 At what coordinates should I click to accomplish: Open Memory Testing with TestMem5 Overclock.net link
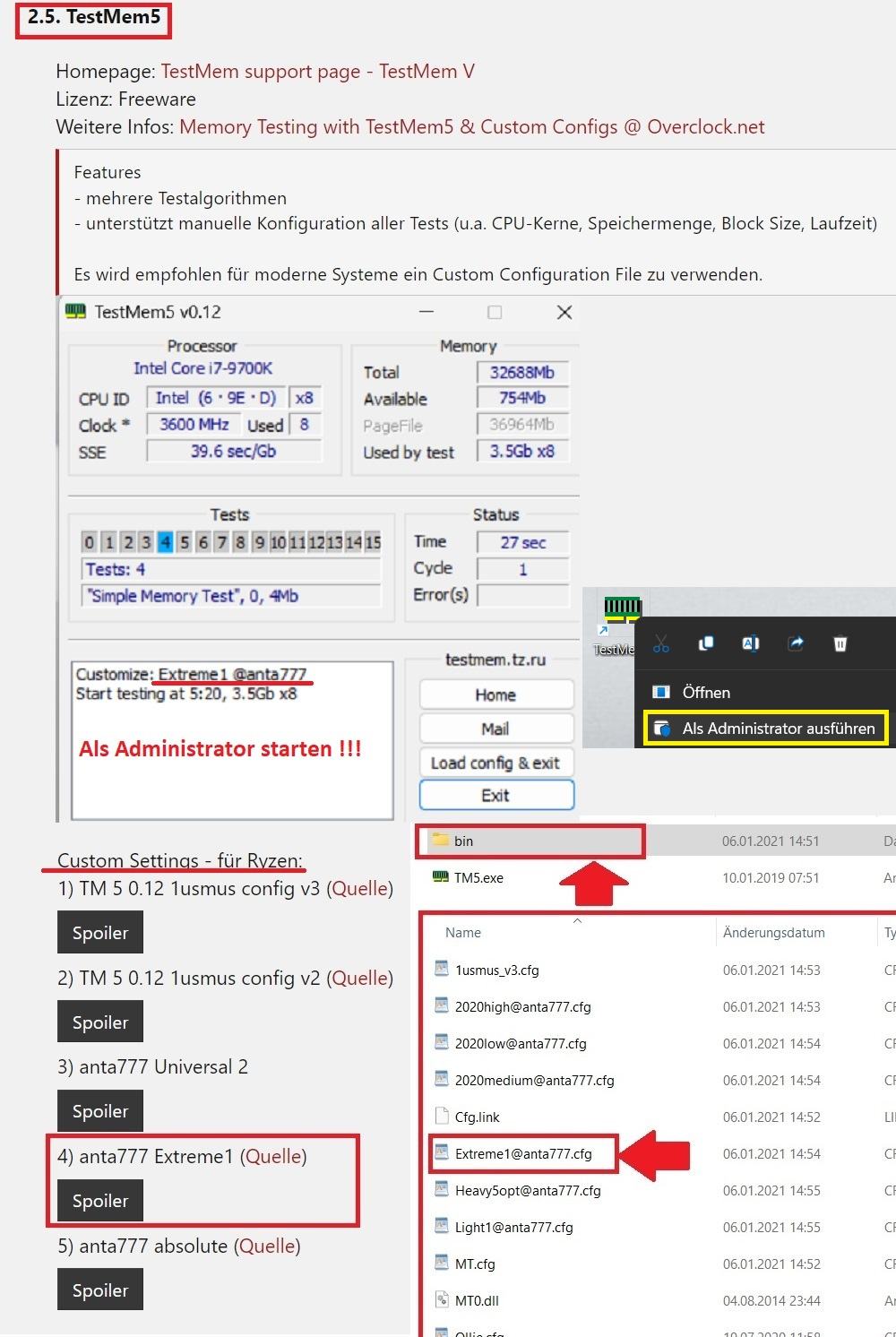[x=472, y=127]
